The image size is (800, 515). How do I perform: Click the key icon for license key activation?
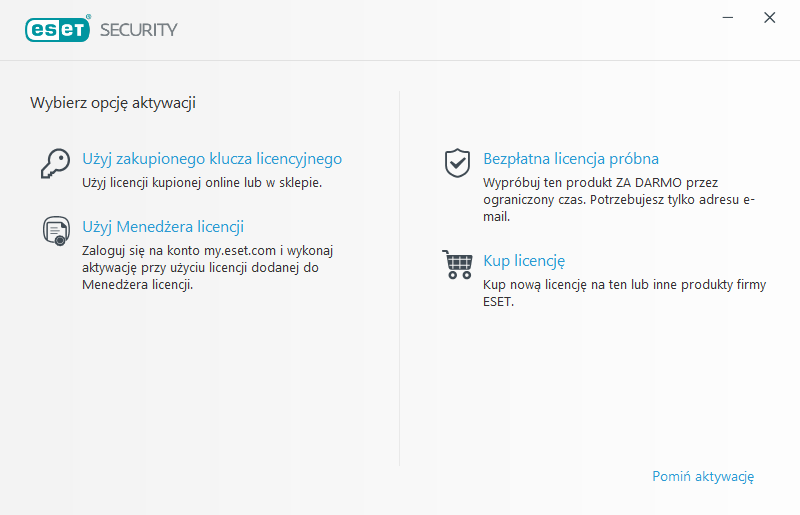[54, 162]
